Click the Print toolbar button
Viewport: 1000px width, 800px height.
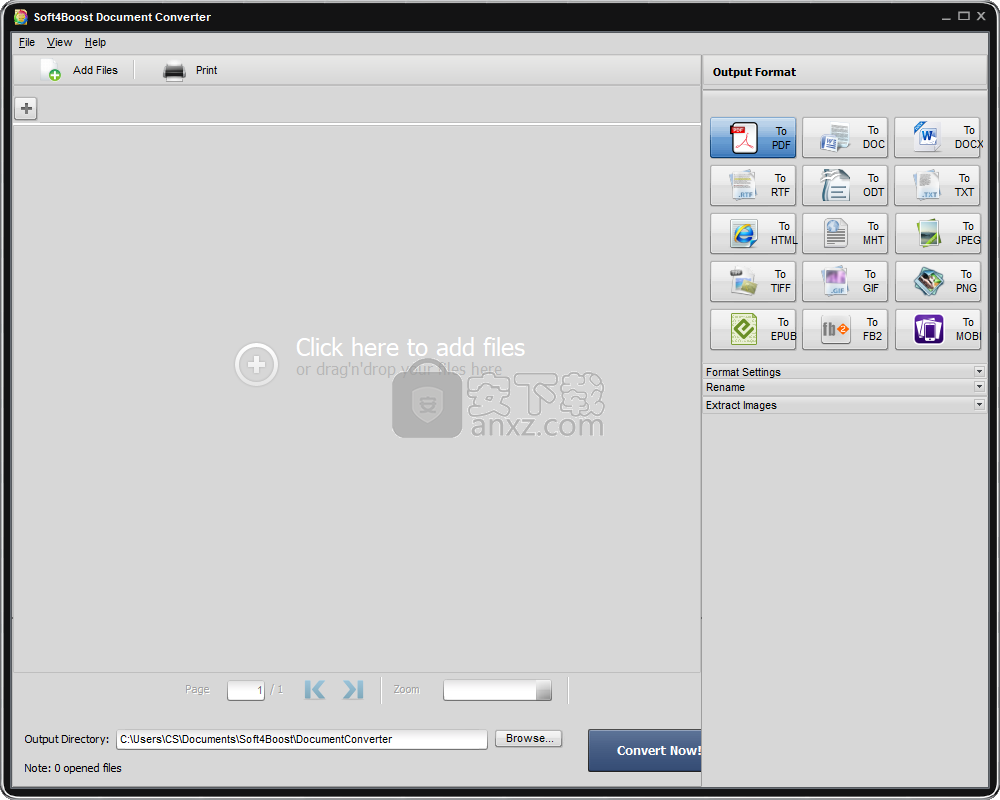coord(190,70)
